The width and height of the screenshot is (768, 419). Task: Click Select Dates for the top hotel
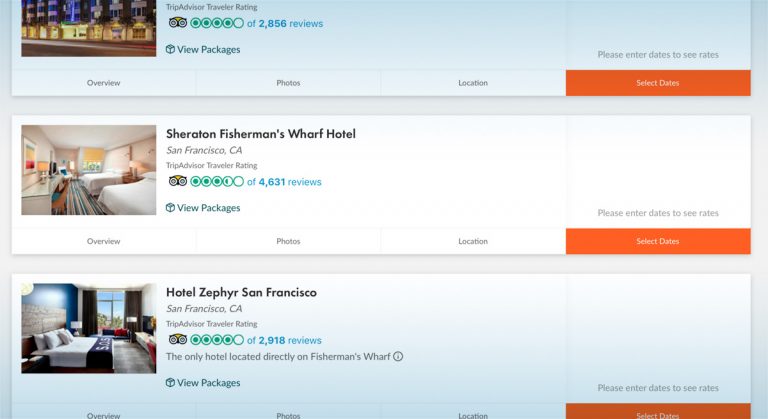point(658,83)
